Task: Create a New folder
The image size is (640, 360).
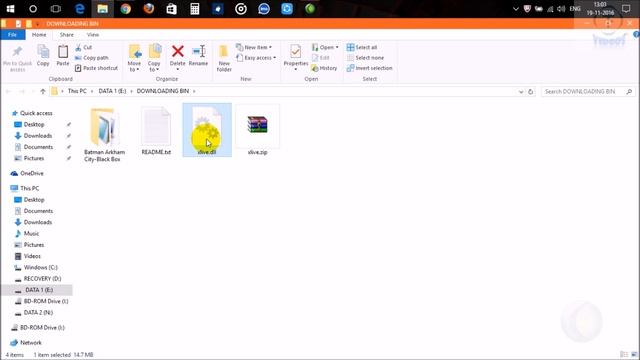Action: [224, 58]
